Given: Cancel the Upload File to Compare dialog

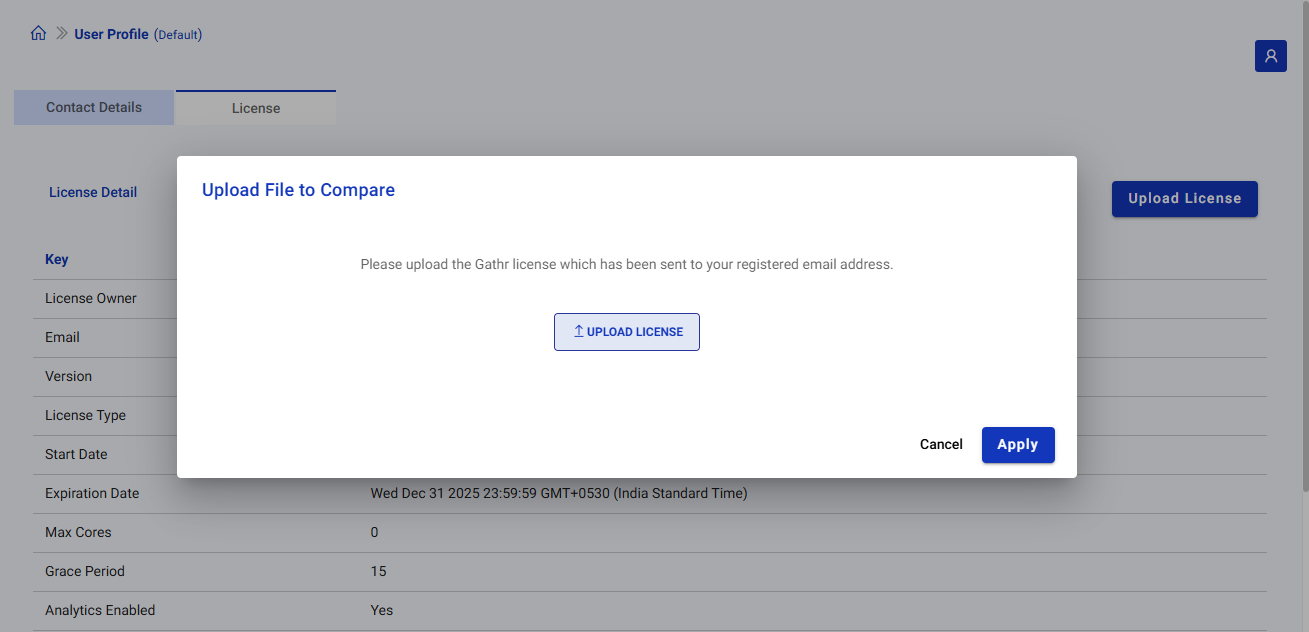Looking at the screenshot, I should click(x=940, y=444).
